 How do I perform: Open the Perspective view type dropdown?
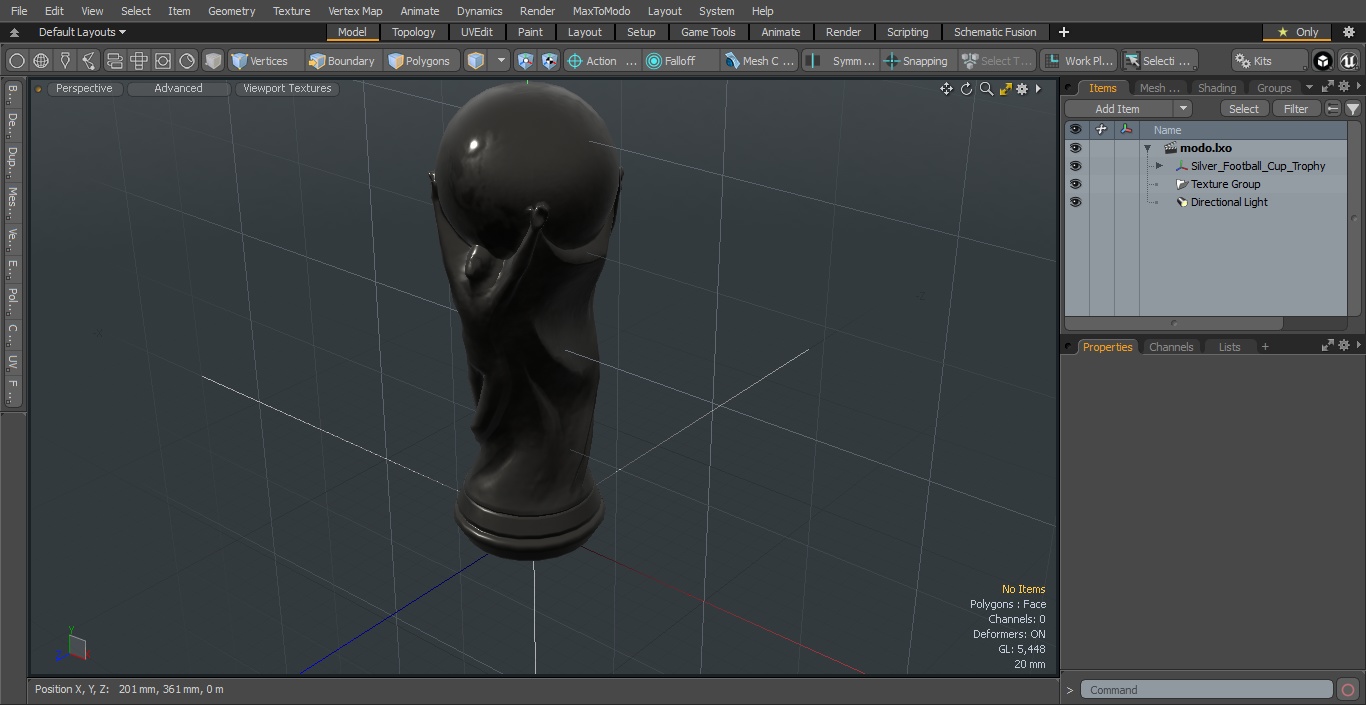[84, 88]
